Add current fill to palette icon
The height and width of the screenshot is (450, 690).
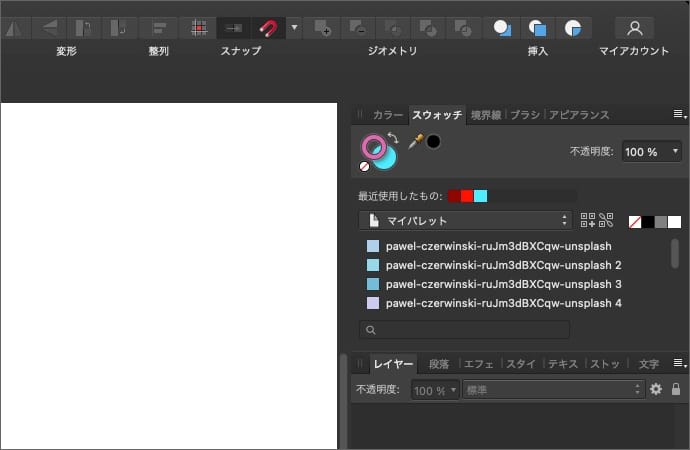[x=587, y=220]
